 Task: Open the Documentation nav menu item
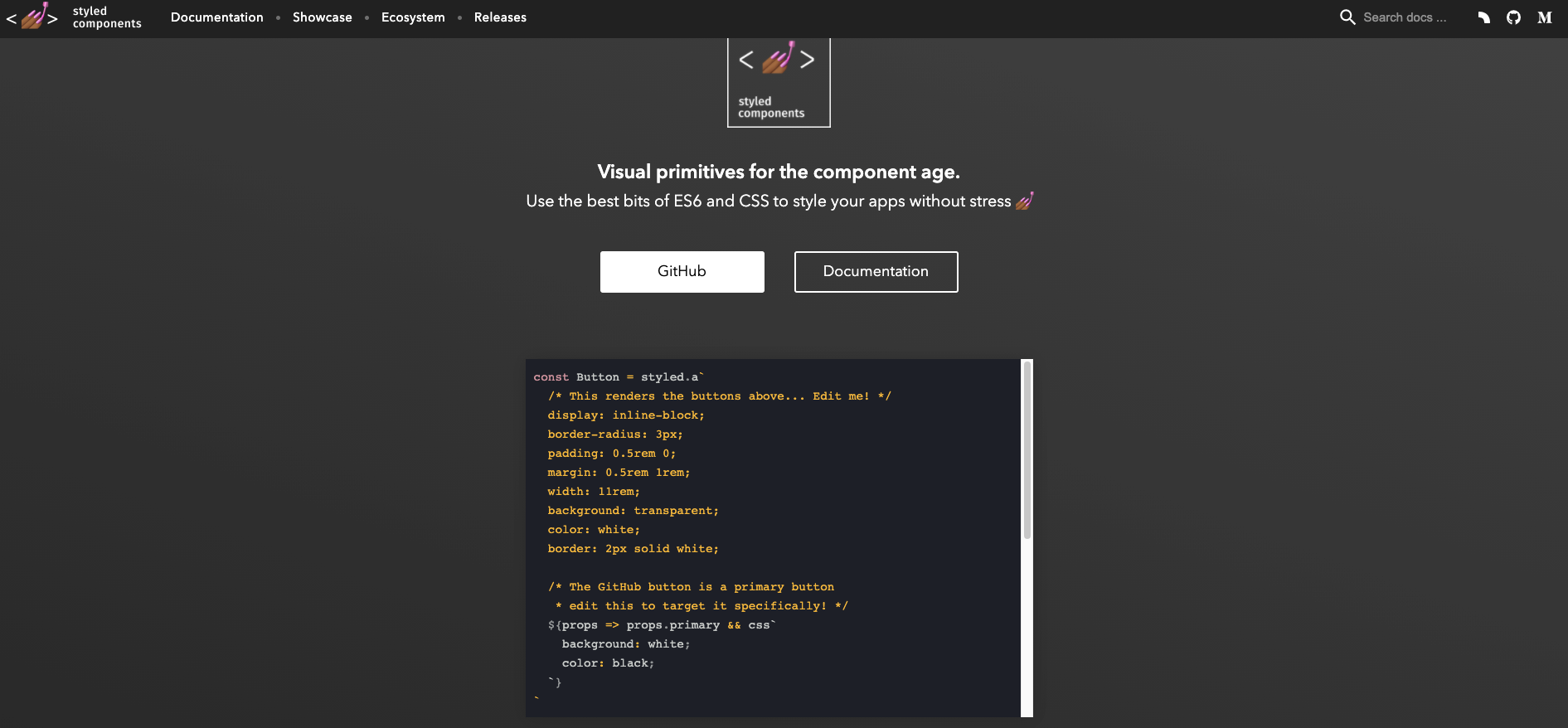click(217, 17)
